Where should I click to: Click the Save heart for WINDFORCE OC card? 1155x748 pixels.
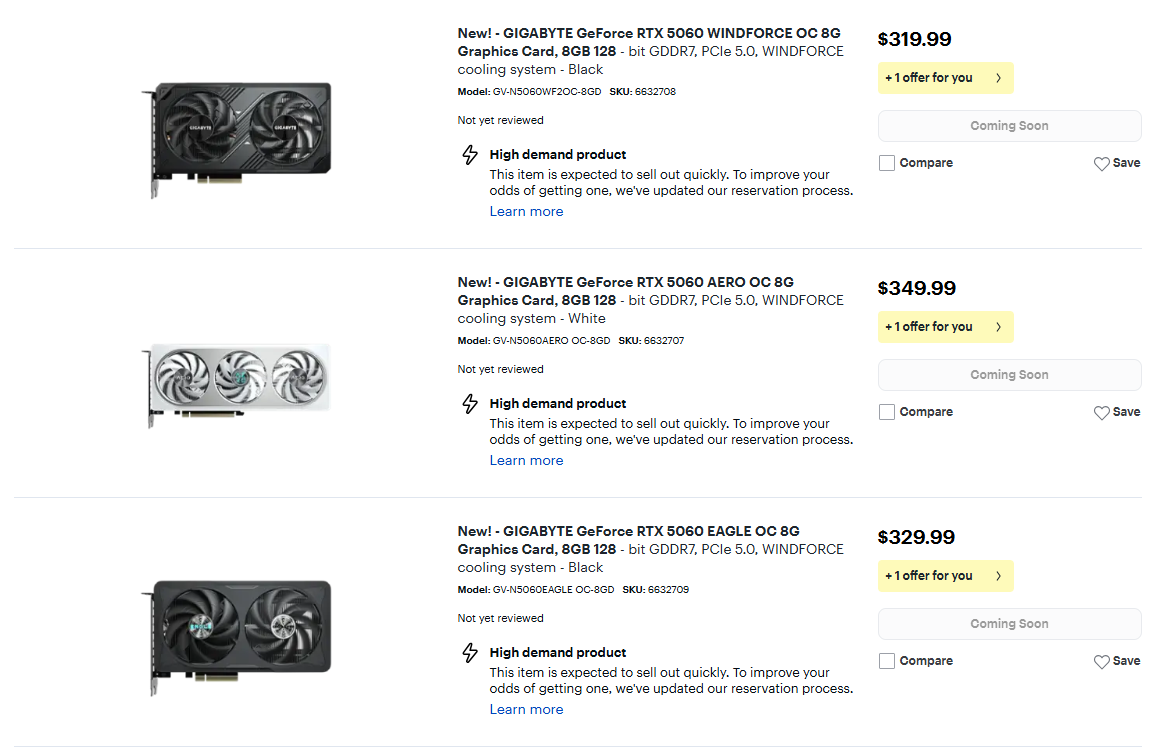[x=1102, y=164]
